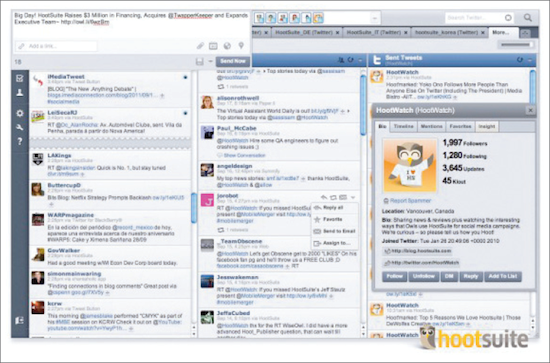550x363 pixels.
Task: Open the gear Settings icon in left sidebar
Action: pos(20,113)
